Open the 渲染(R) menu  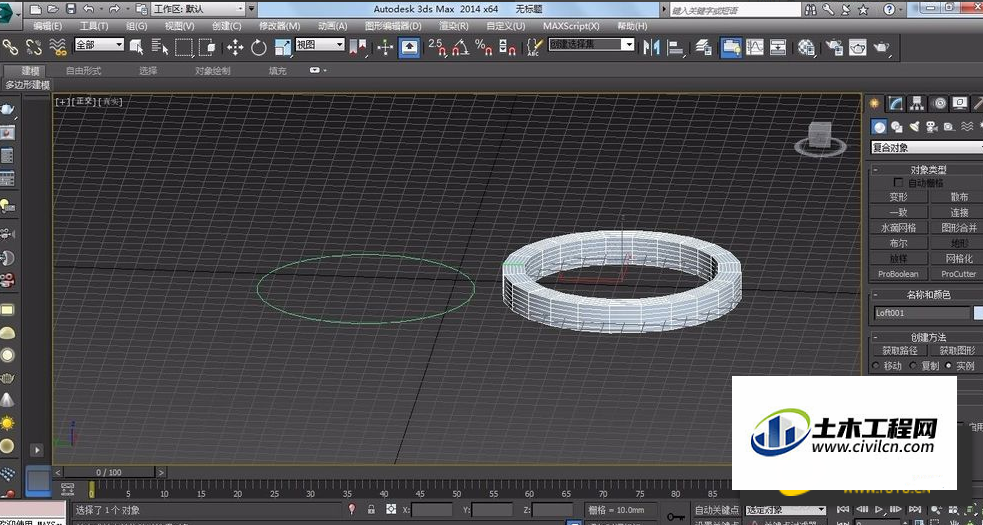(454, 26)
